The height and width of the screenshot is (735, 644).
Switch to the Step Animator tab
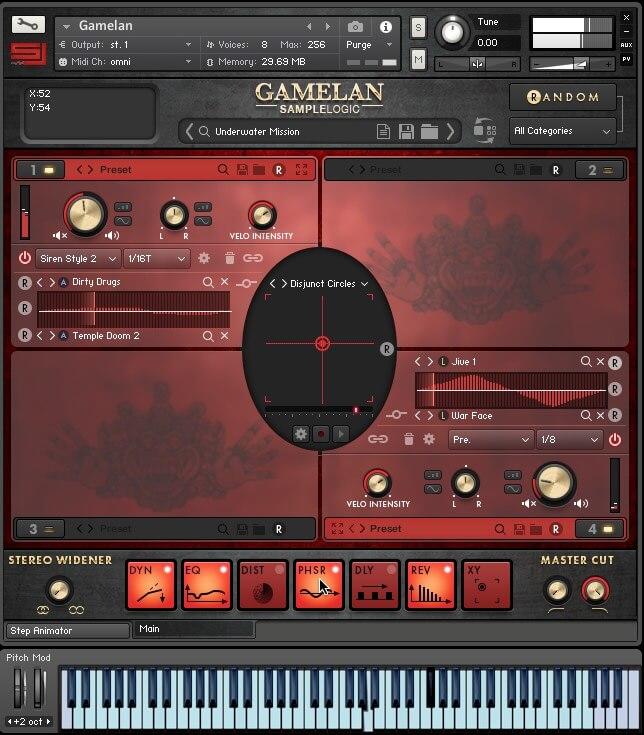(68, 631)
